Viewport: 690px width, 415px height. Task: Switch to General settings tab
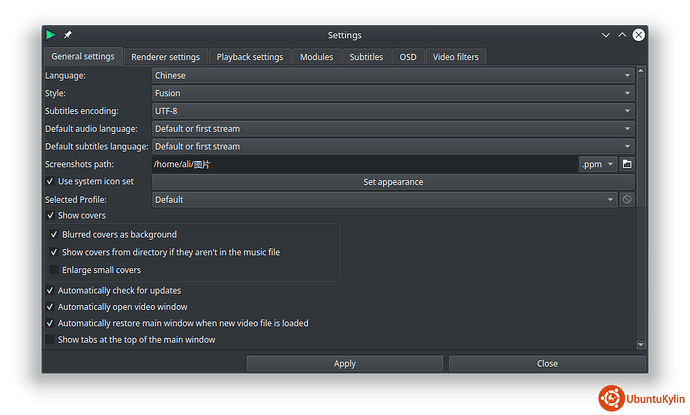83,56
